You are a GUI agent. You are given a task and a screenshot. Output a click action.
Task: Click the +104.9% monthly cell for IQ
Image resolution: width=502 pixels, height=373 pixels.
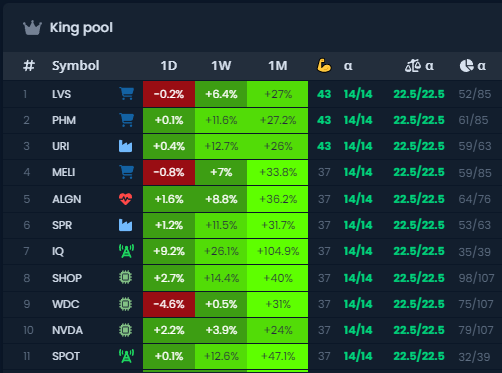point(278,251)
